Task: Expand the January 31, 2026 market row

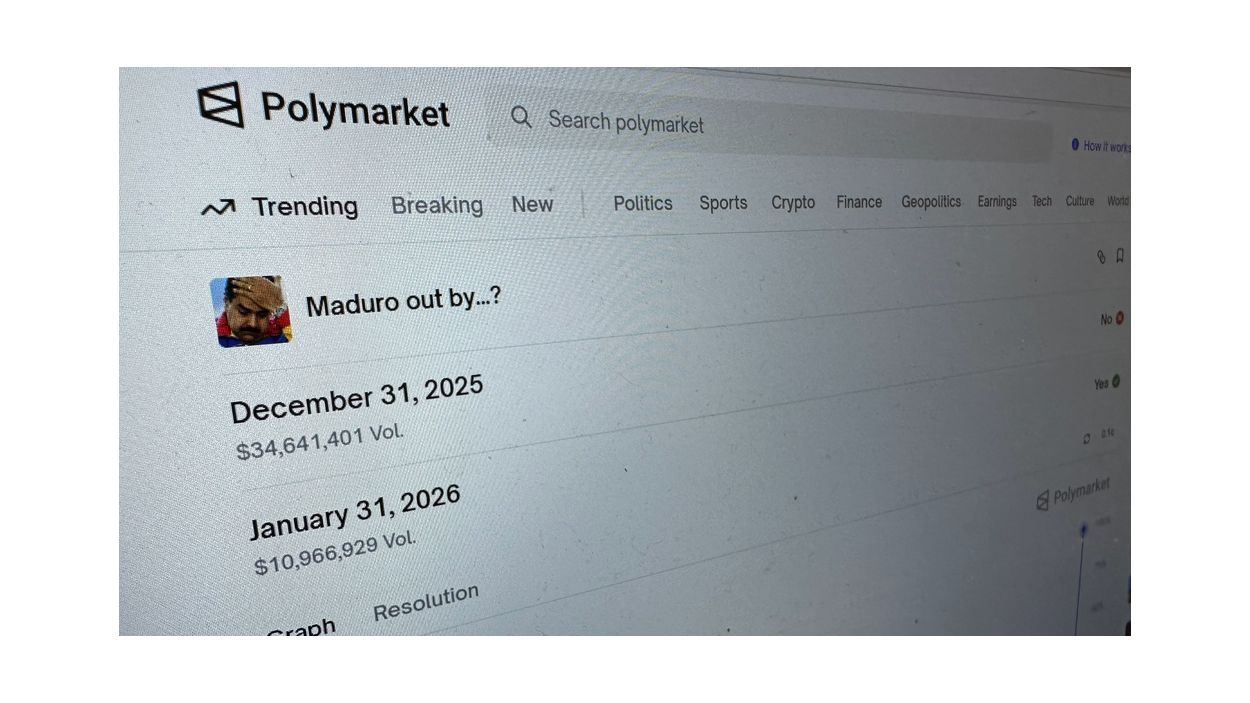Action: pos(355,510)
